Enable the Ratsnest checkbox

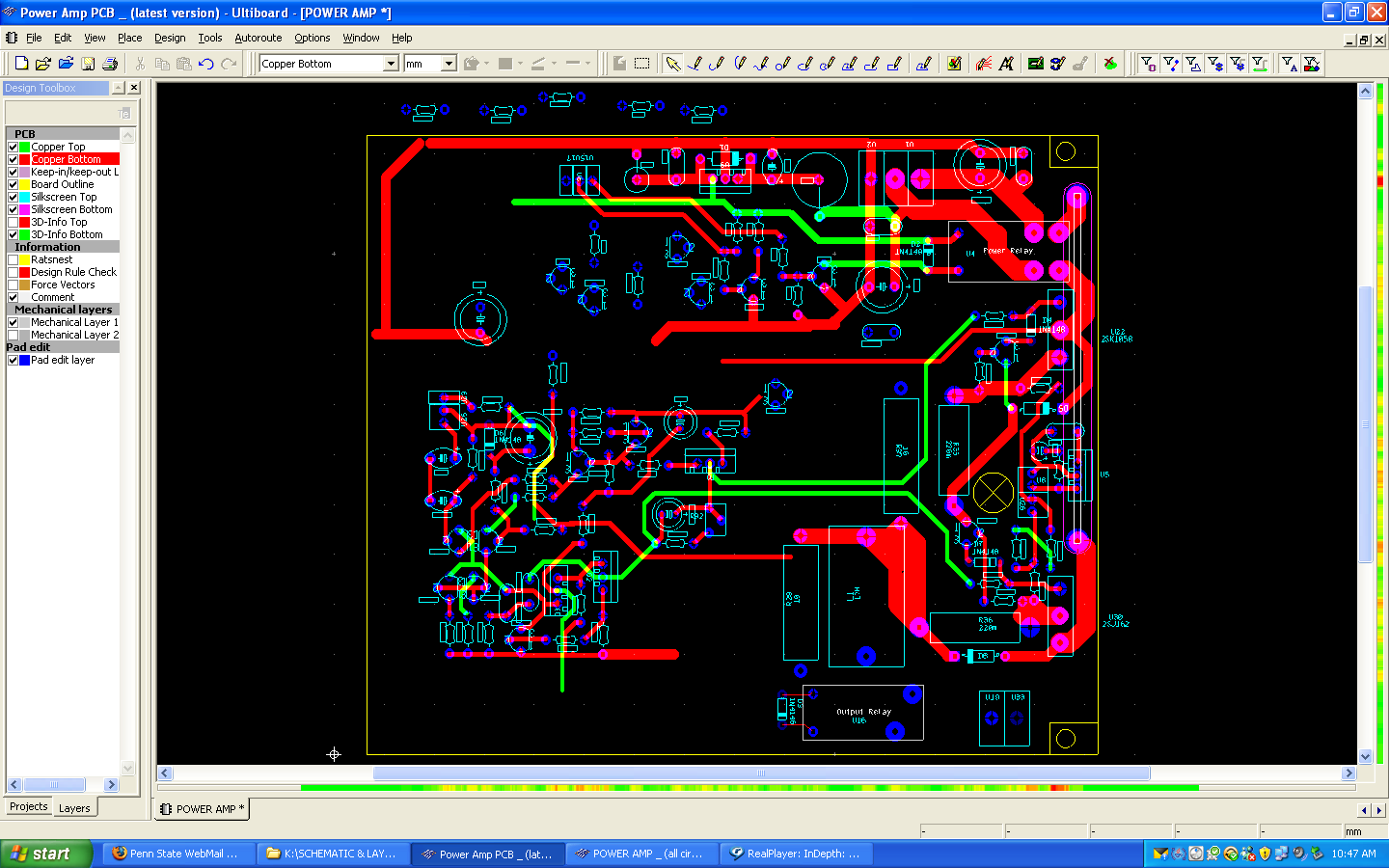(14, 259)
